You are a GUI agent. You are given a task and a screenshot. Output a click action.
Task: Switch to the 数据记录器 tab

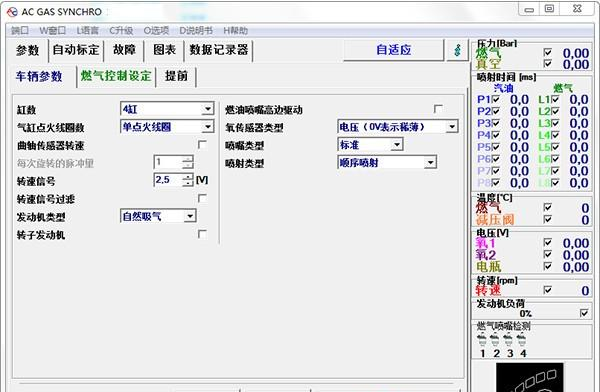click(x=219, y=50)
